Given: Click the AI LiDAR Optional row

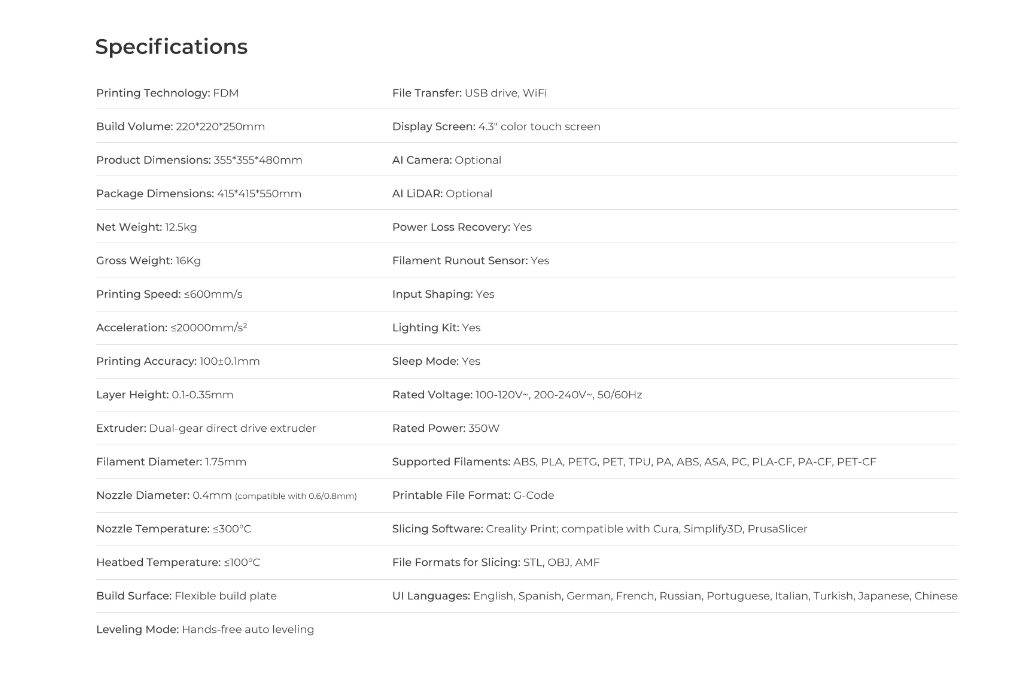Looking at the screenshot, I should (x=442, y=194).
